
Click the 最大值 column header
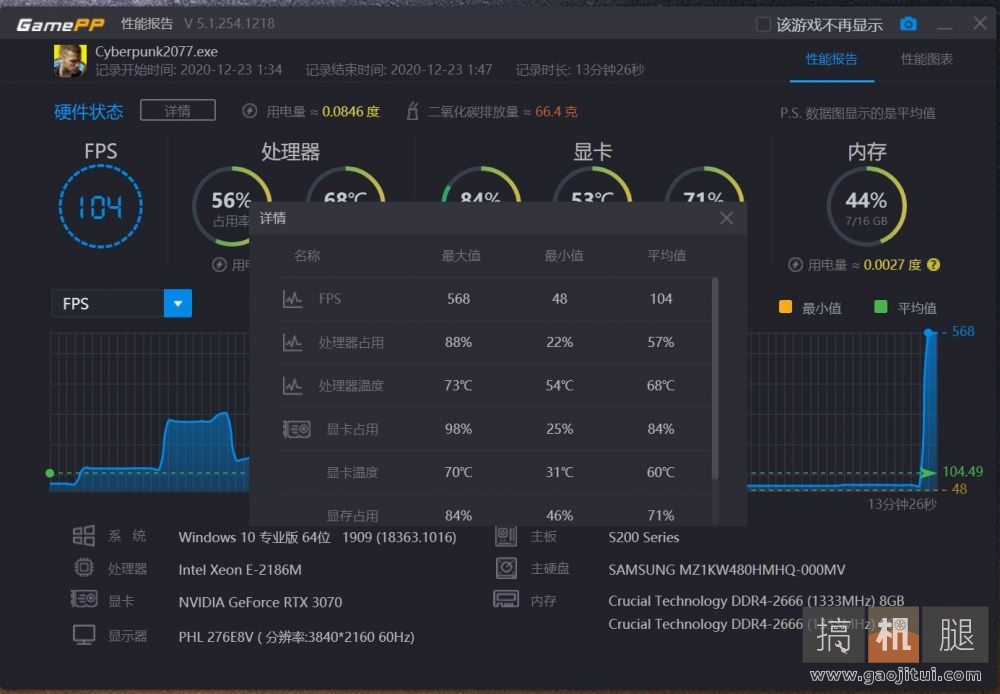tap(461, 256)
